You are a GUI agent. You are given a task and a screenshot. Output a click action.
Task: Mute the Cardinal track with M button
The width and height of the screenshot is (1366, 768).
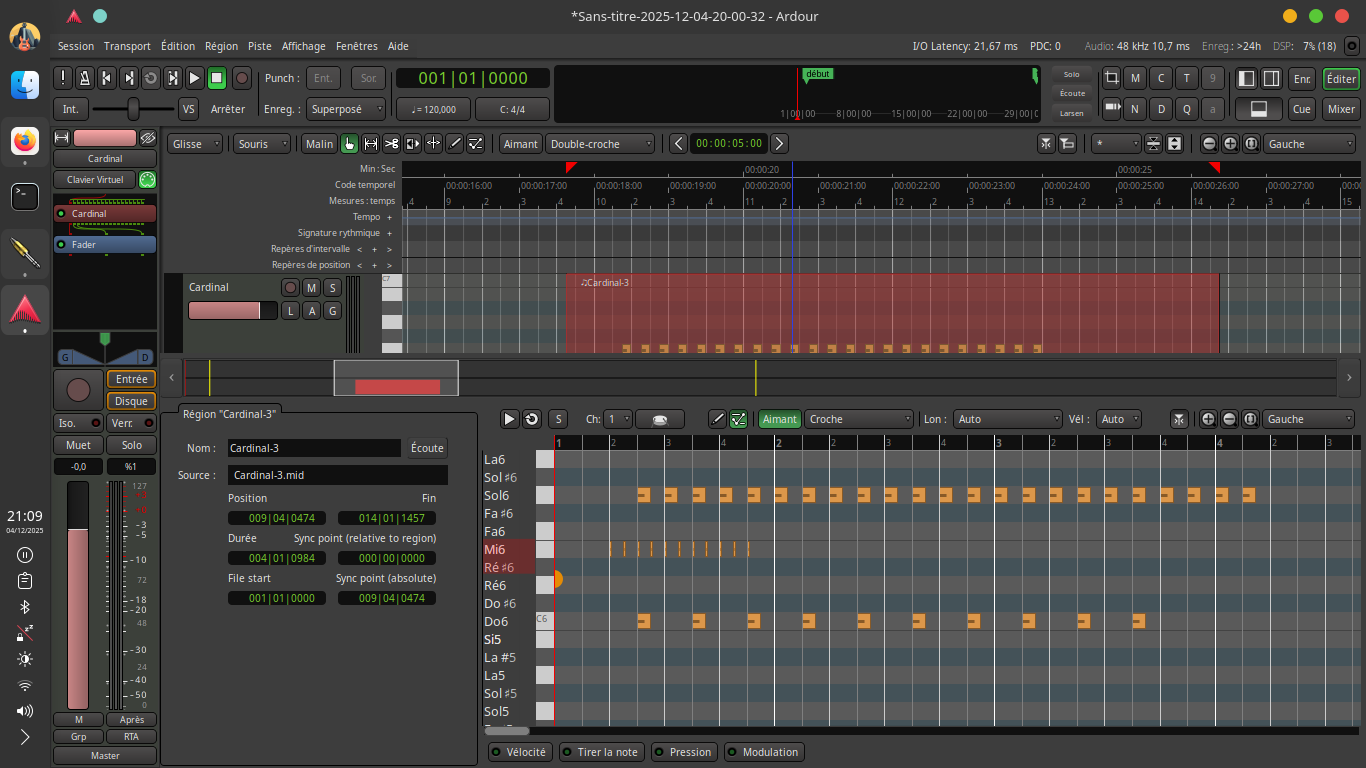point(311,288)
